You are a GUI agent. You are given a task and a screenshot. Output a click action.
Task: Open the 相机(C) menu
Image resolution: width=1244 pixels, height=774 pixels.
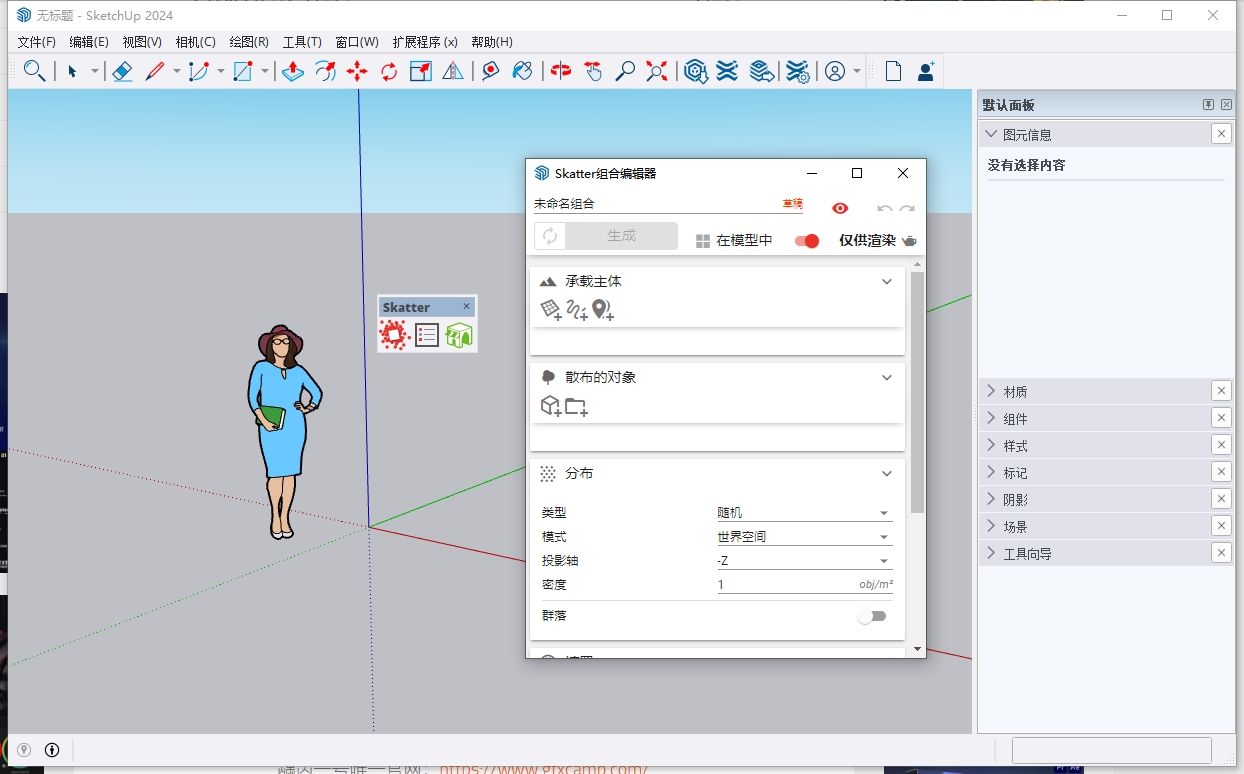tap(195, 42)
